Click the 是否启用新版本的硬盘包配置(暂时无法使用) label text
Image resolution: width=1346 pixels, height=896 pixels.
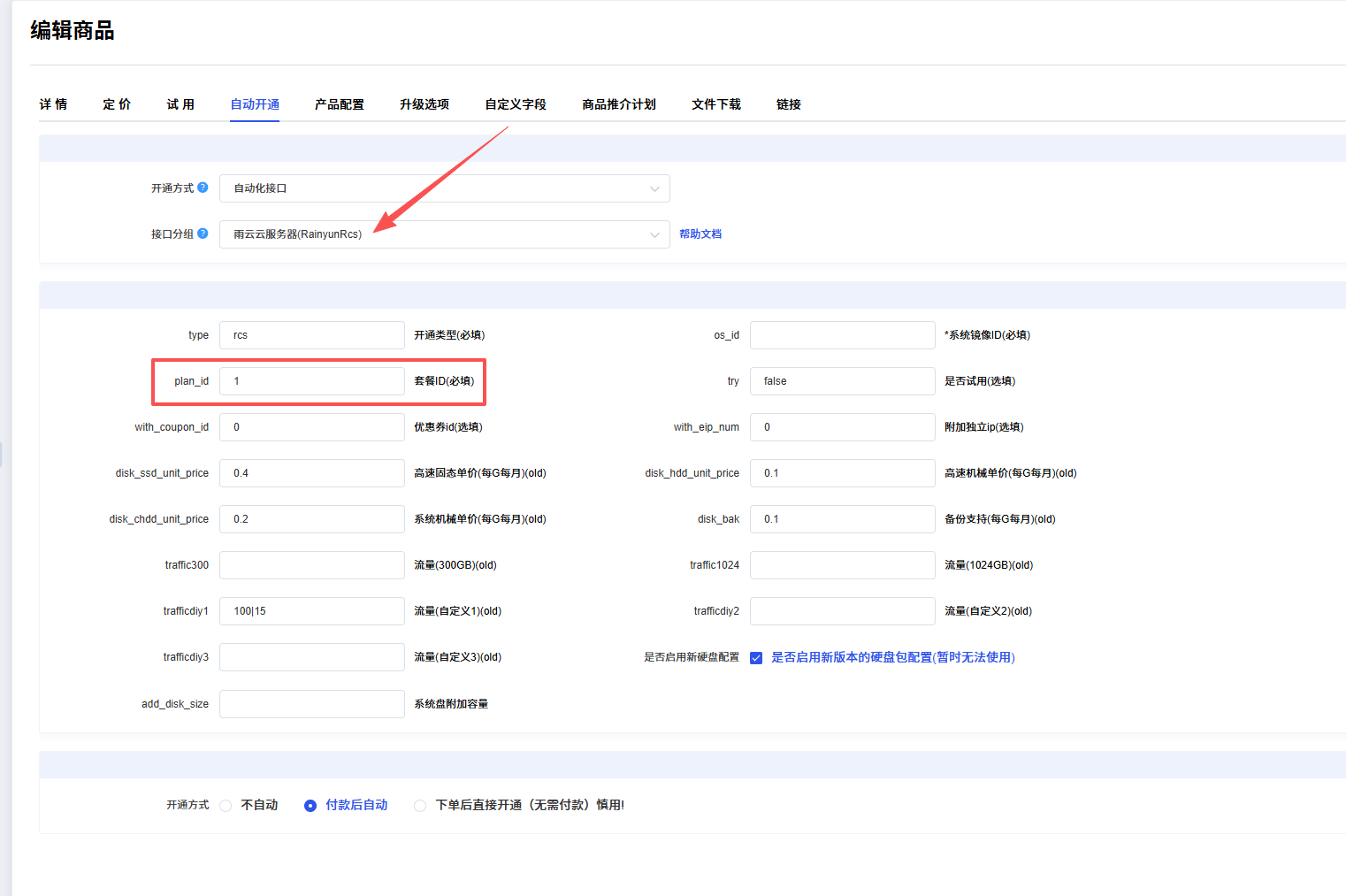893,657
